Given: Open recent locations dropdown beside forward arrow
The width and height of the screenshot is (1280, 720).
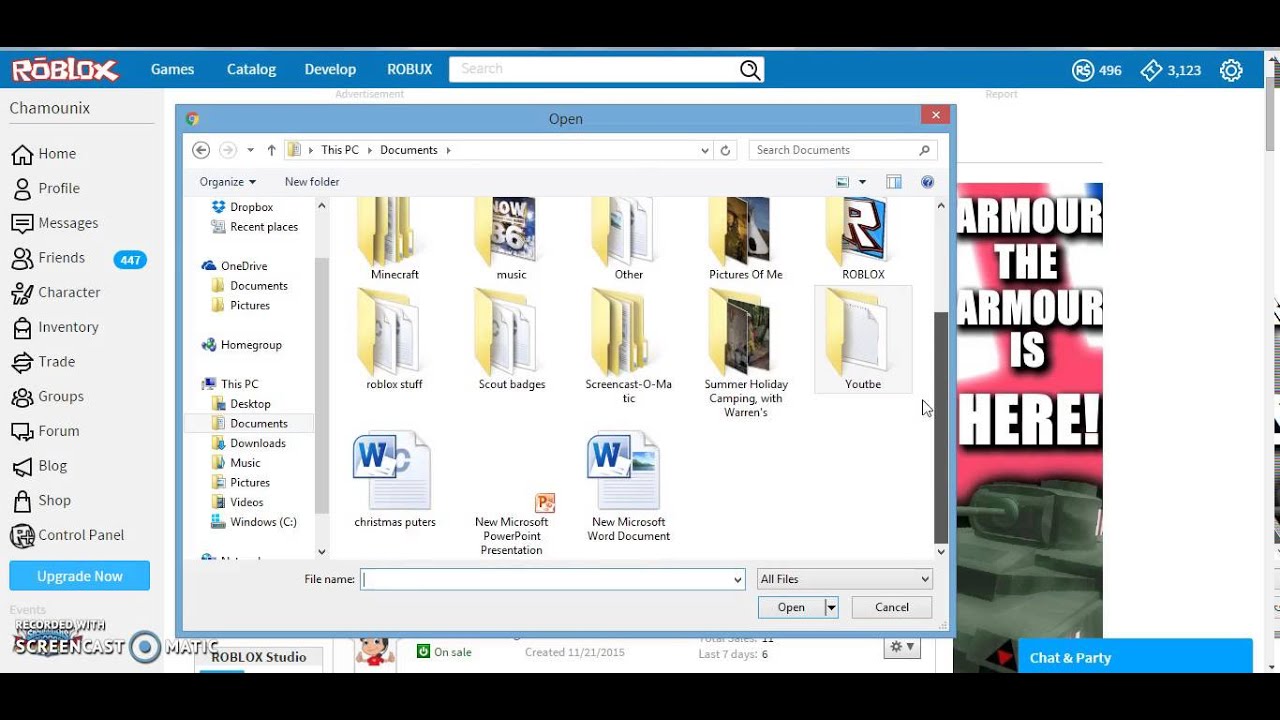Looking at the screenshot, I should (x=250, y=150).
